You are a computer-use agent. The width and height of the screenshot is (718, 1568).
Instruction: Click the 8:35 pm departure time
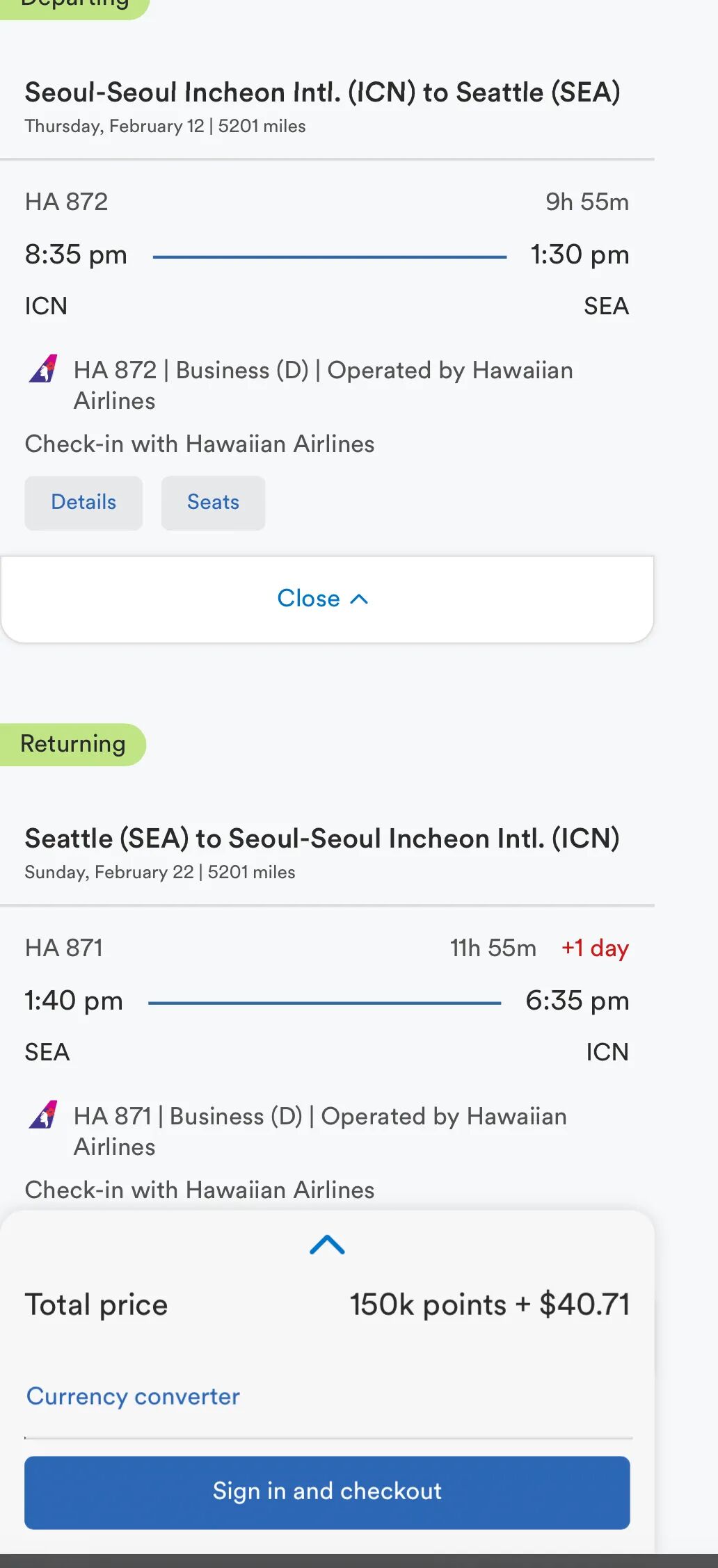pos(76,254)
